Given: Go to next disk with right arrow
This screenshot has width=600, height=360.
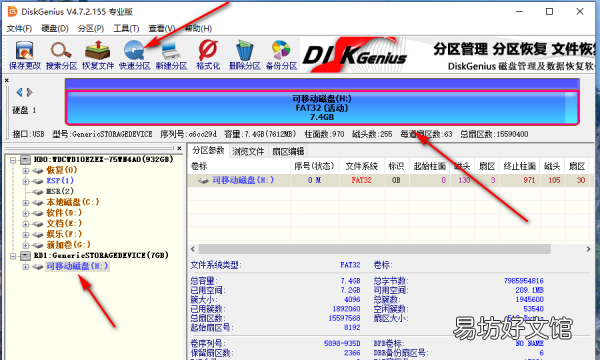Looking at the screenshot, I should click(29, 92).
